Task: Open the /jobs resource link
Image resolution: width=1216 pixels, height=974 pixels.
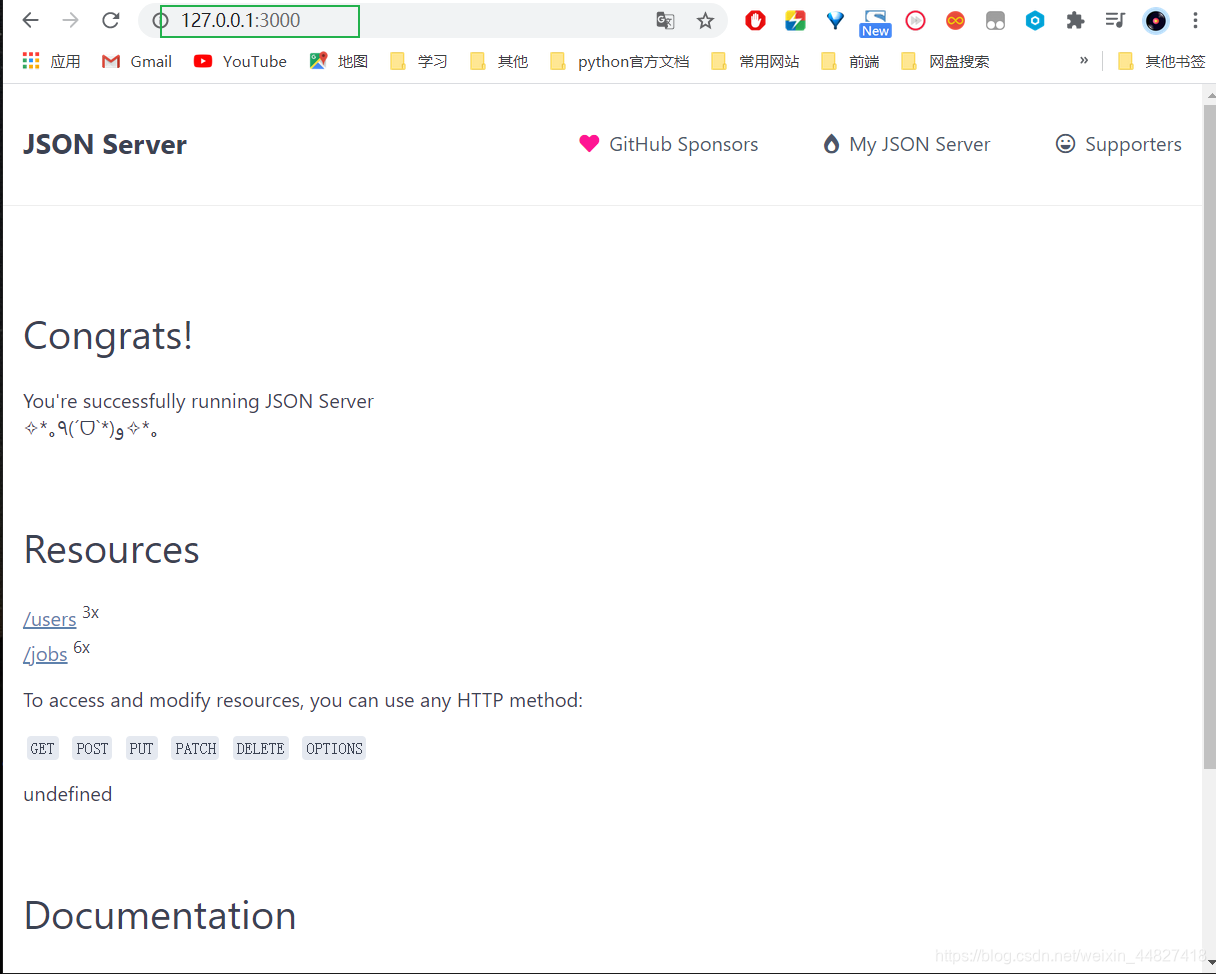Action: (x=45, y=654)
